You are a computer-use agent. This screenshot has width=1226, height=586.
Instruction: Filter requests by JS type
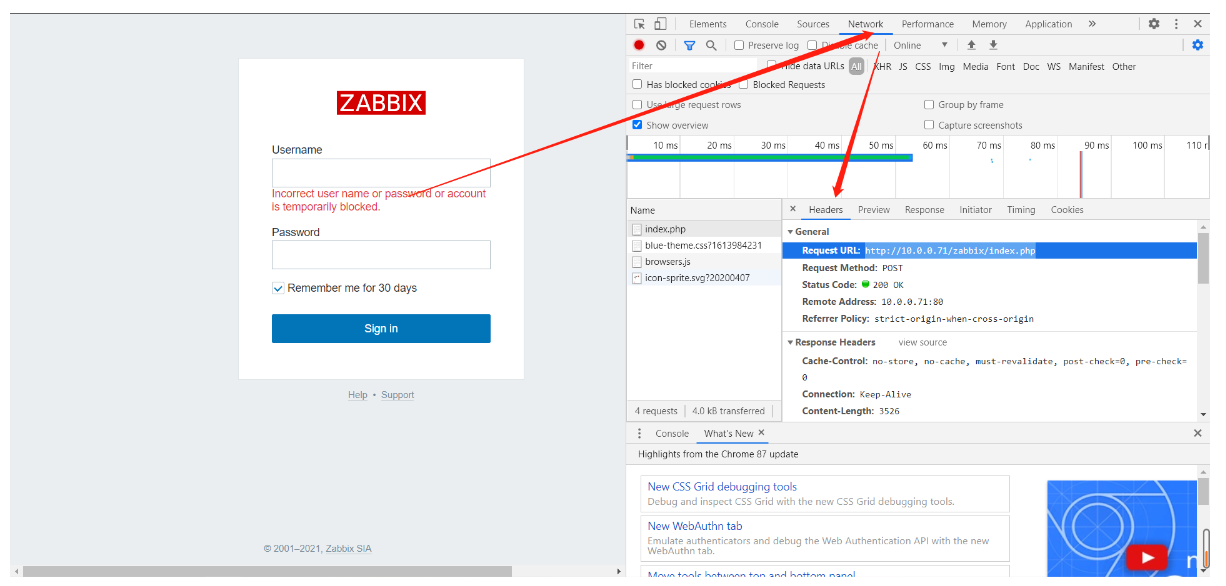point(903,66)
